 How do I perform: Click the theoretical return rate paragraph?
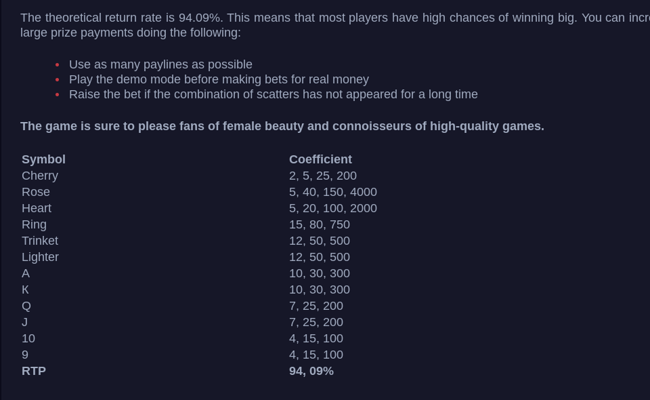(335, 25)
